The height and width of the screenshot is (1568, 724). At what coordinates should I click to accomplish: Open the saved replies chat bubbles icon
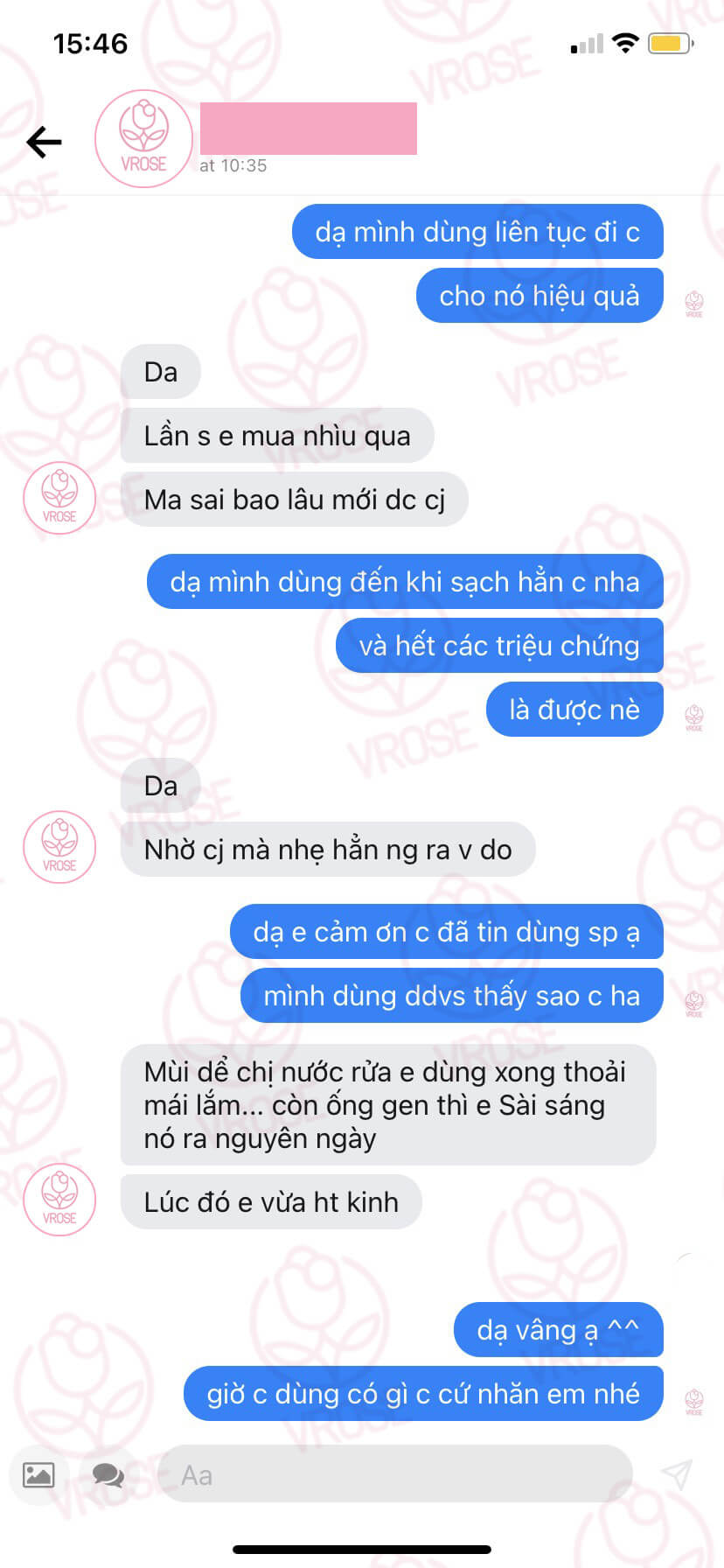(108, 1475)
